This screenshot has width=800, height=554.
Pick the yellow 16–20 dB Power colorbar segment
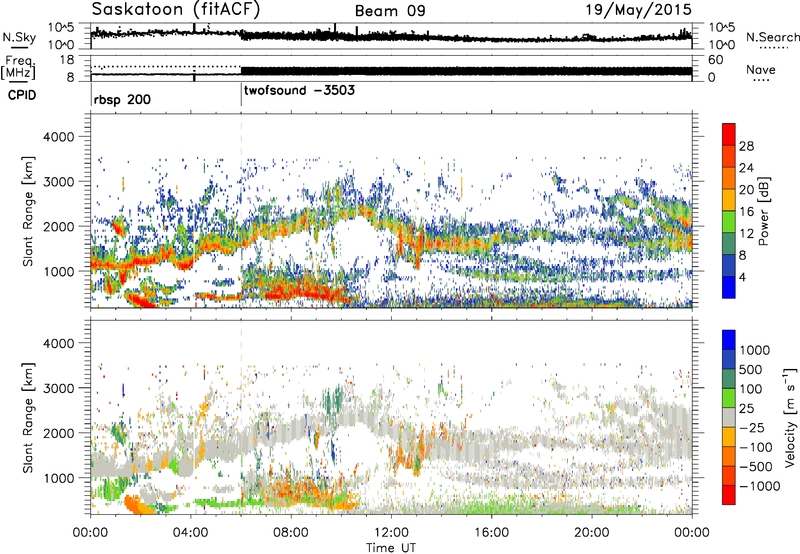tap(729, 200)
